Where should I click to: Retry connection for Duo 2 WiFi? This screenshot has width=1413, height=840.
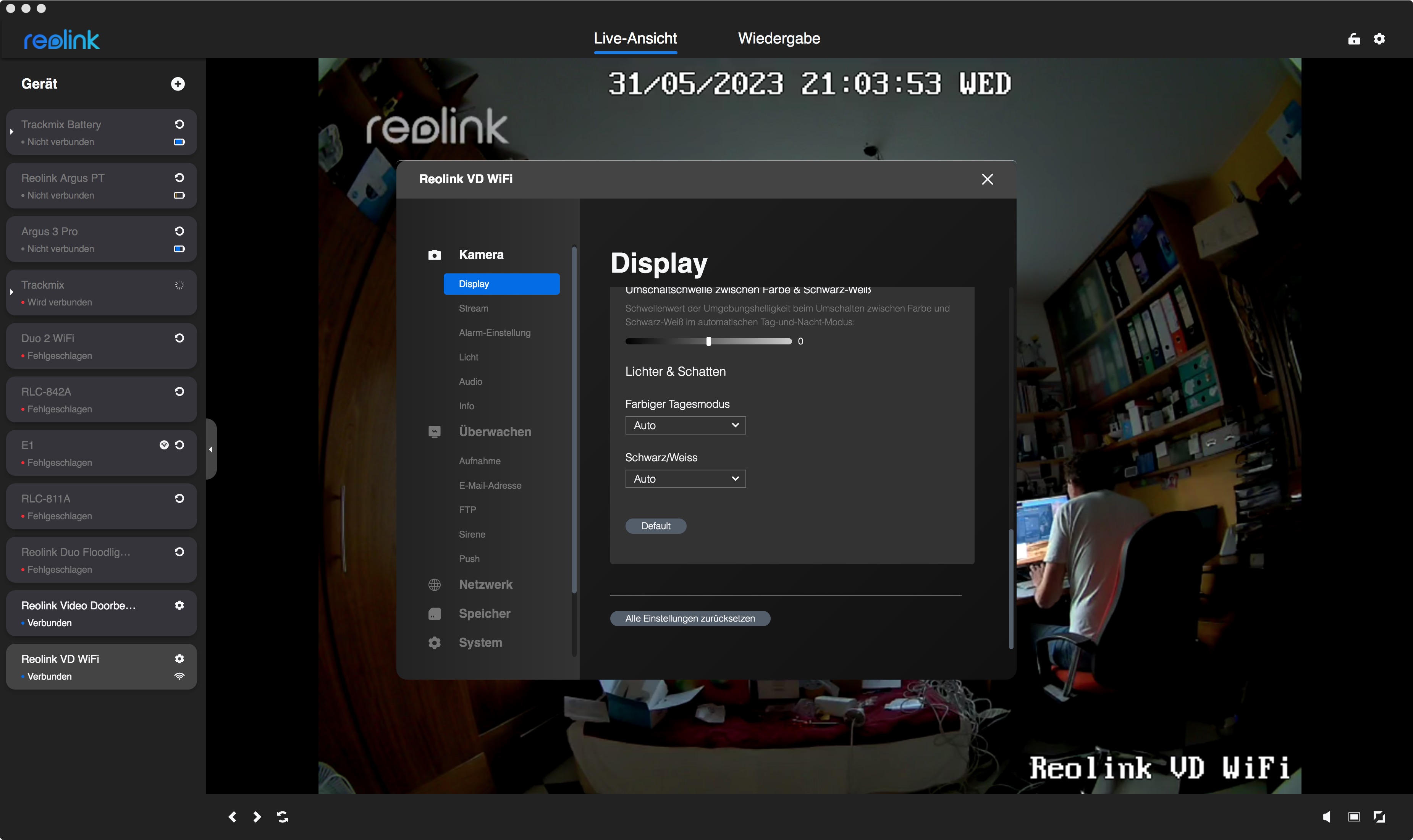coord(179,338)
